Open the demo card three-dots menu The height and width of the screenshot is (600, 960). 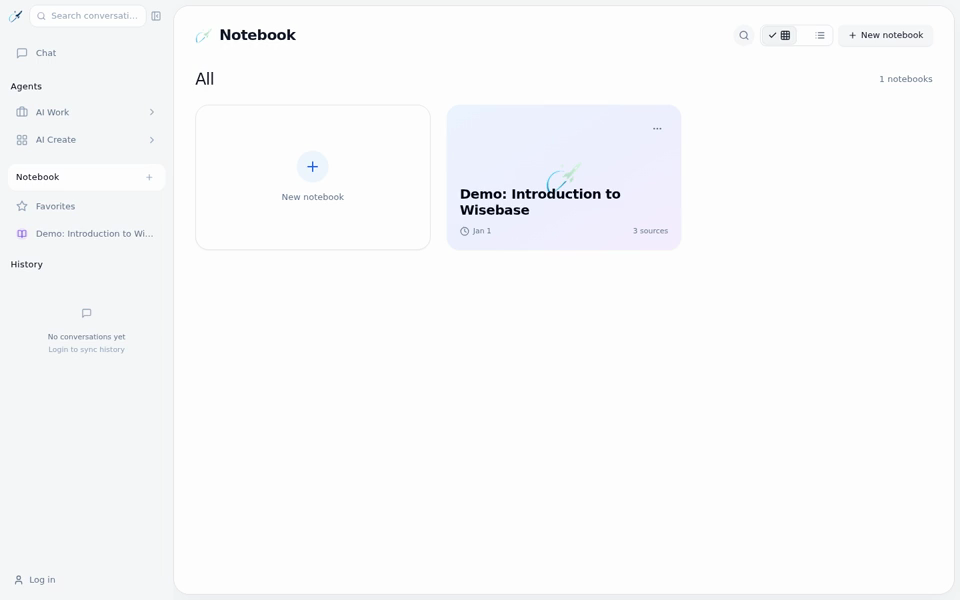(657, 129)
